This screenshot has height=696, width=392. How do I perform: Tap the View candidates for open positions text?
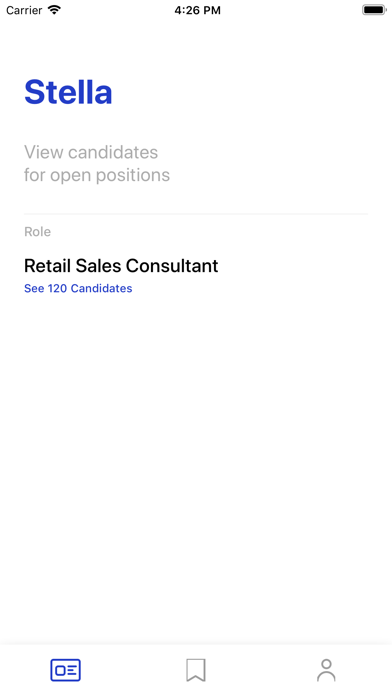(97, 163)
